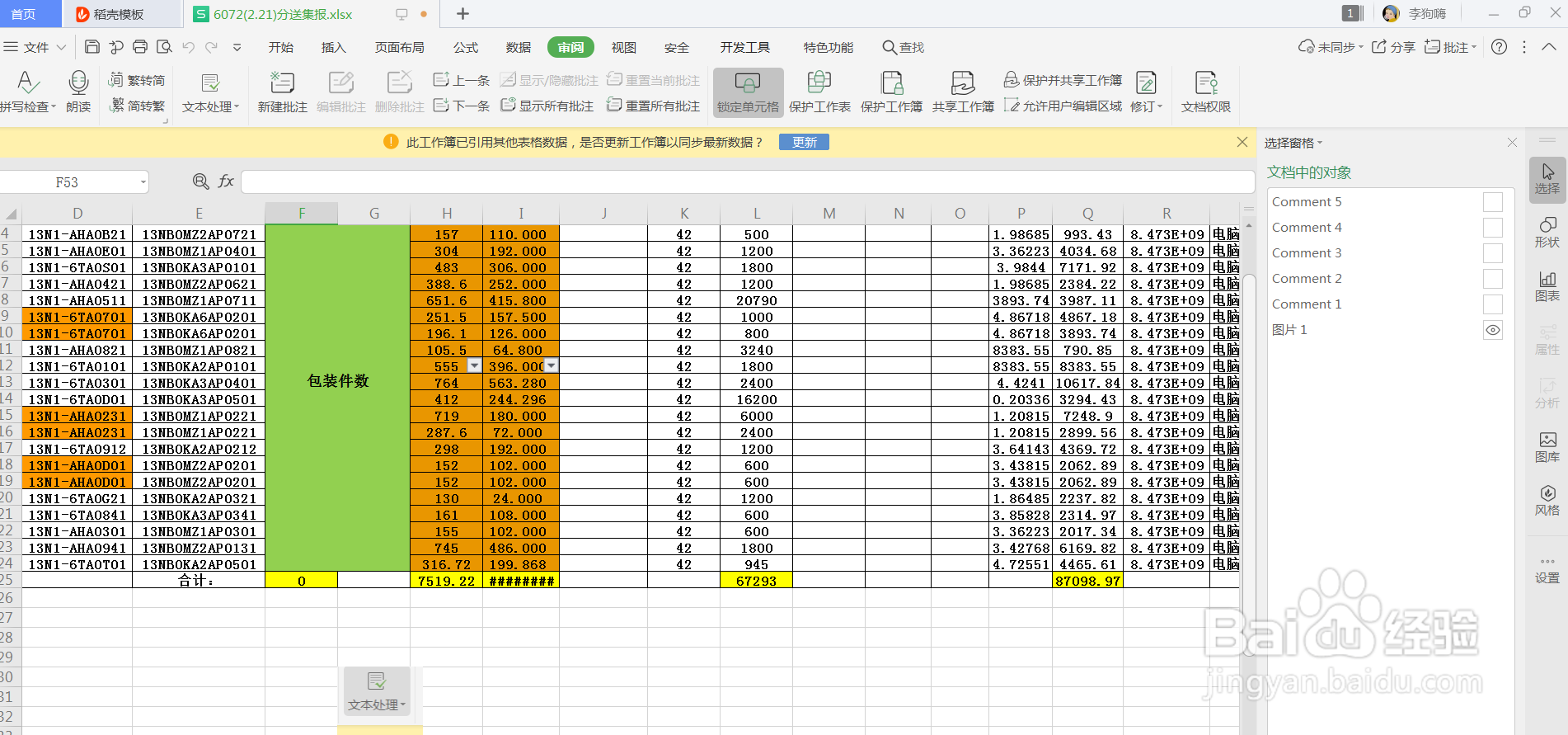This screenshot has width=1568, height=735.
Task: Open filter dropdown in cell I12
Action: coord(552,365)
